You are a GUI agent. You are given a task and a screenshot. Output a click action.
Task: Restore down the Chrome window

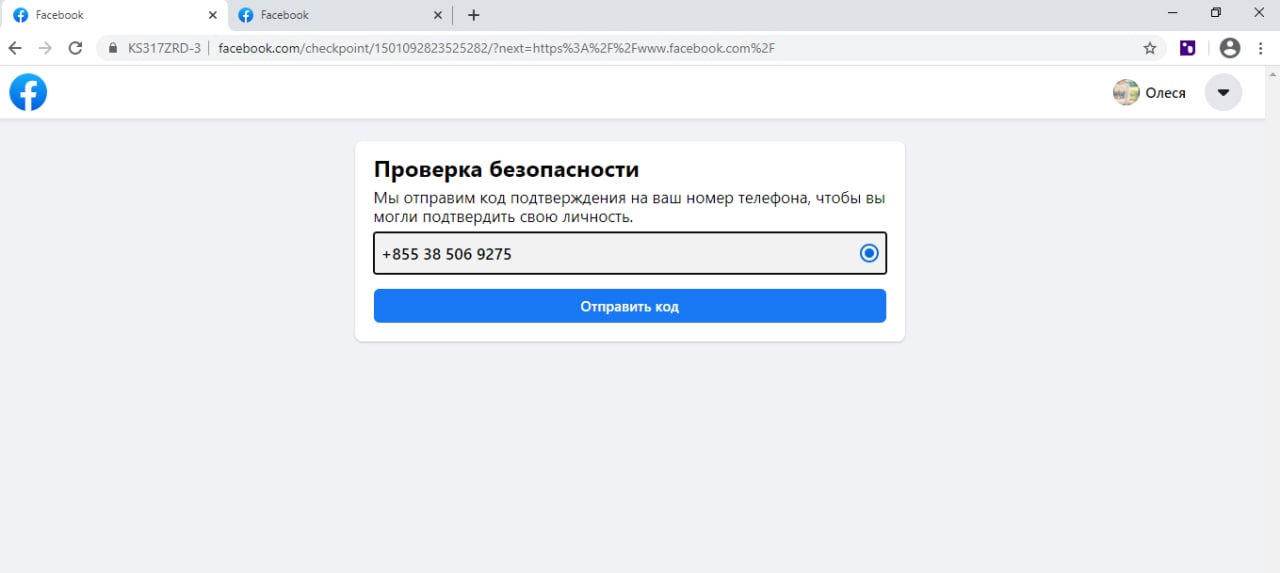coord(1216,13)
